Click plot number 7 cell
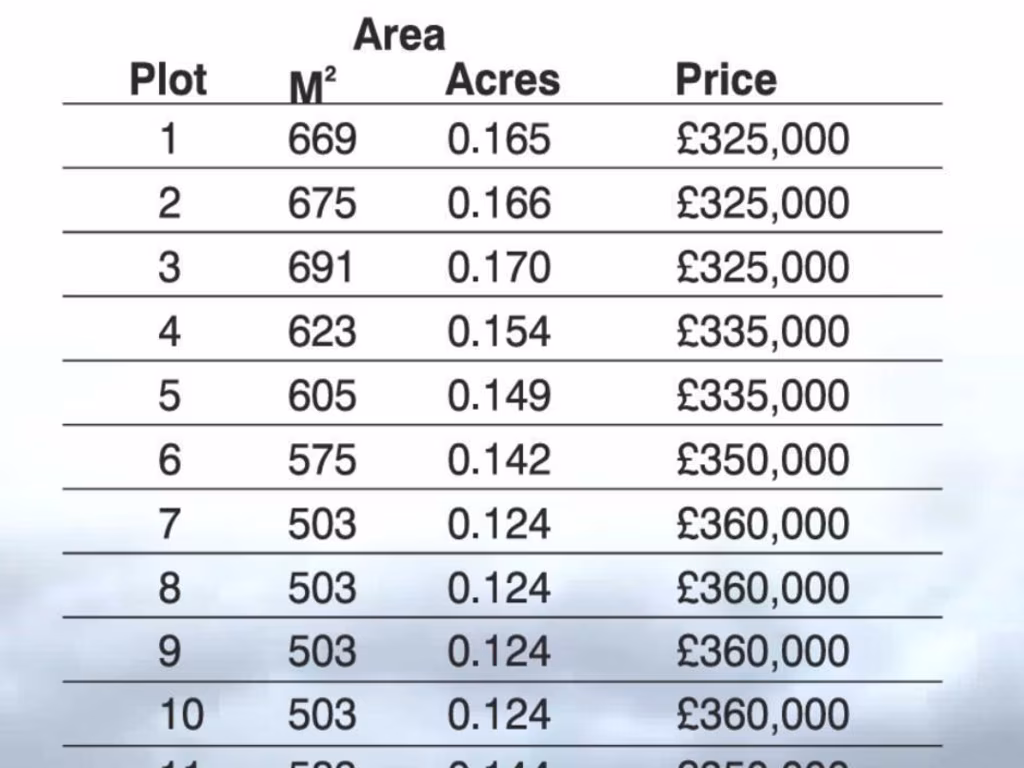The width and height of the screenshot is (1024, 768). tap(169, 523)
